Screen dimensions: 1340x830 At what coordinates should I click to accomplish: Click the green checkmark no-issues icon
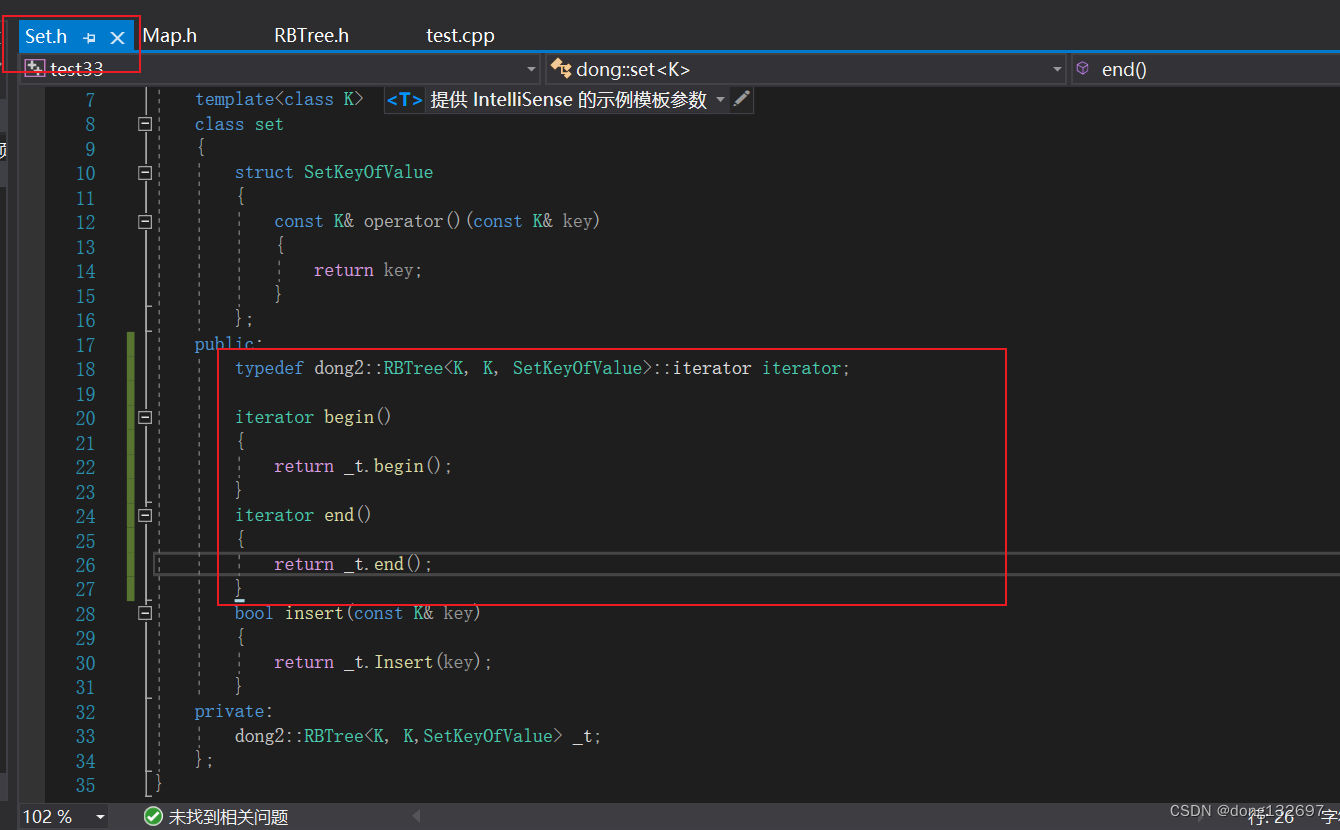(153, 817)
